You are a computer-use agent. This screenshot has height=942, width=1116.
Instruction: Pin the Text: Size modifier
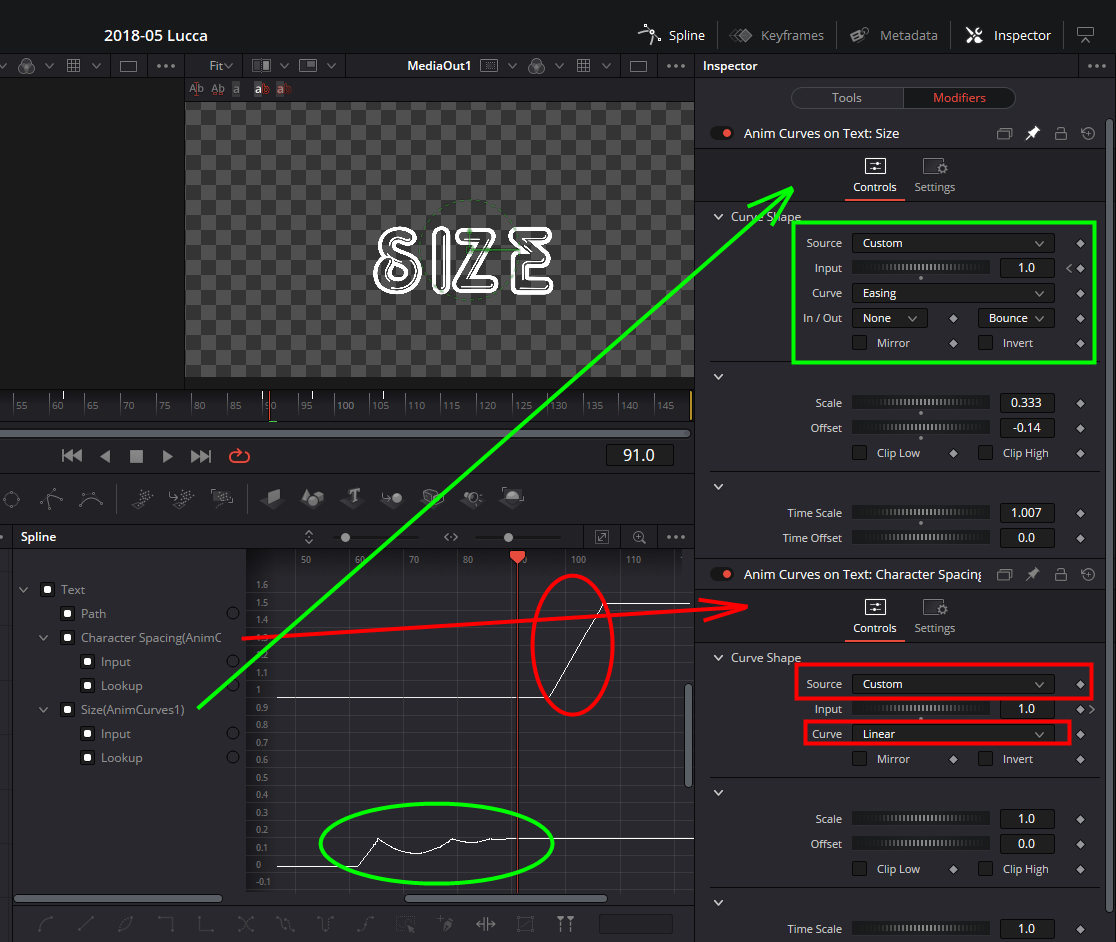[1032, 133]
